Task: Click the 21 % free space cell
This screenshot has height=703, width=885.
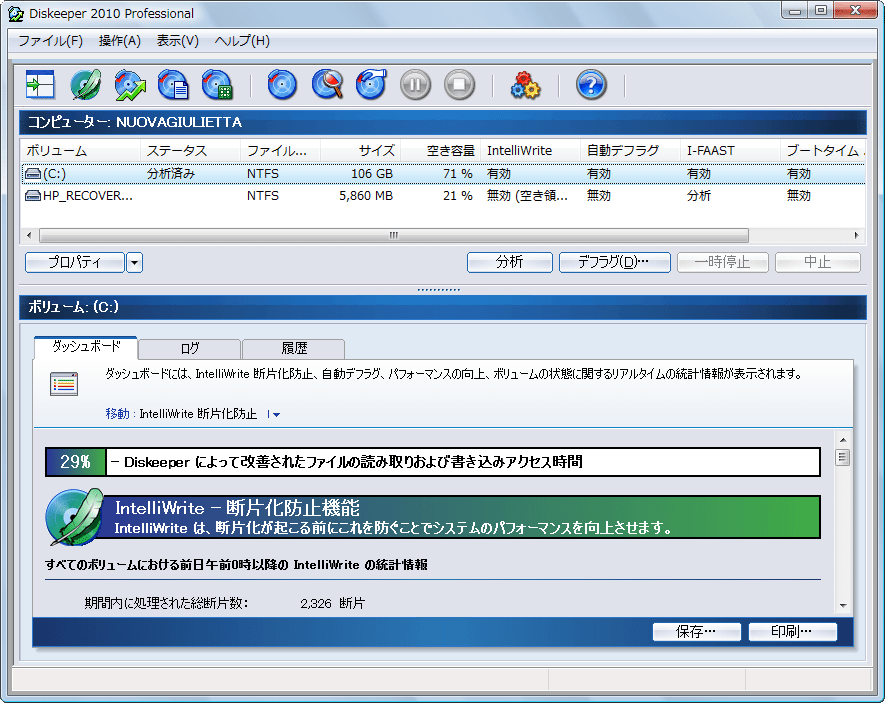Action: pyautogui.click(x=458, y=196)
